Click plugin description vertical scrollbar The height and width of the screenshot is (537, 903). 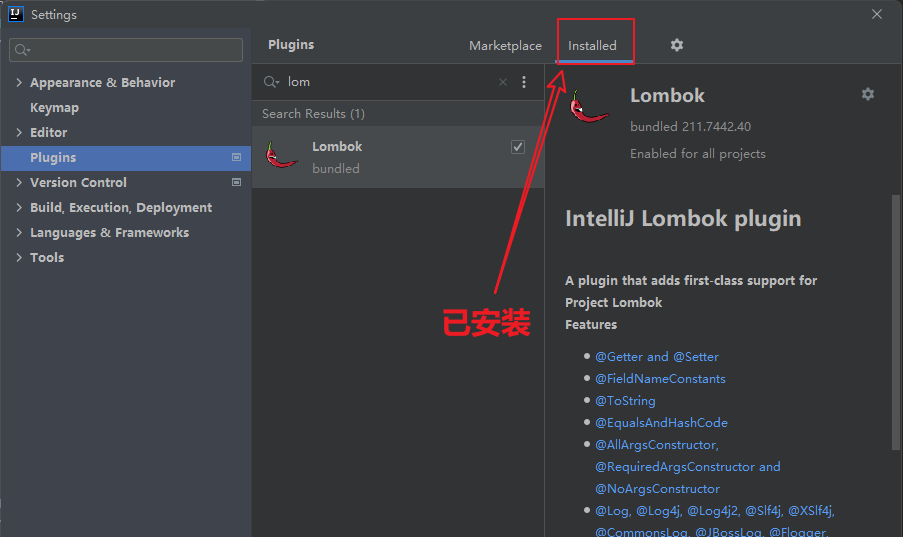pyautogui.click(x=896, y=323)
